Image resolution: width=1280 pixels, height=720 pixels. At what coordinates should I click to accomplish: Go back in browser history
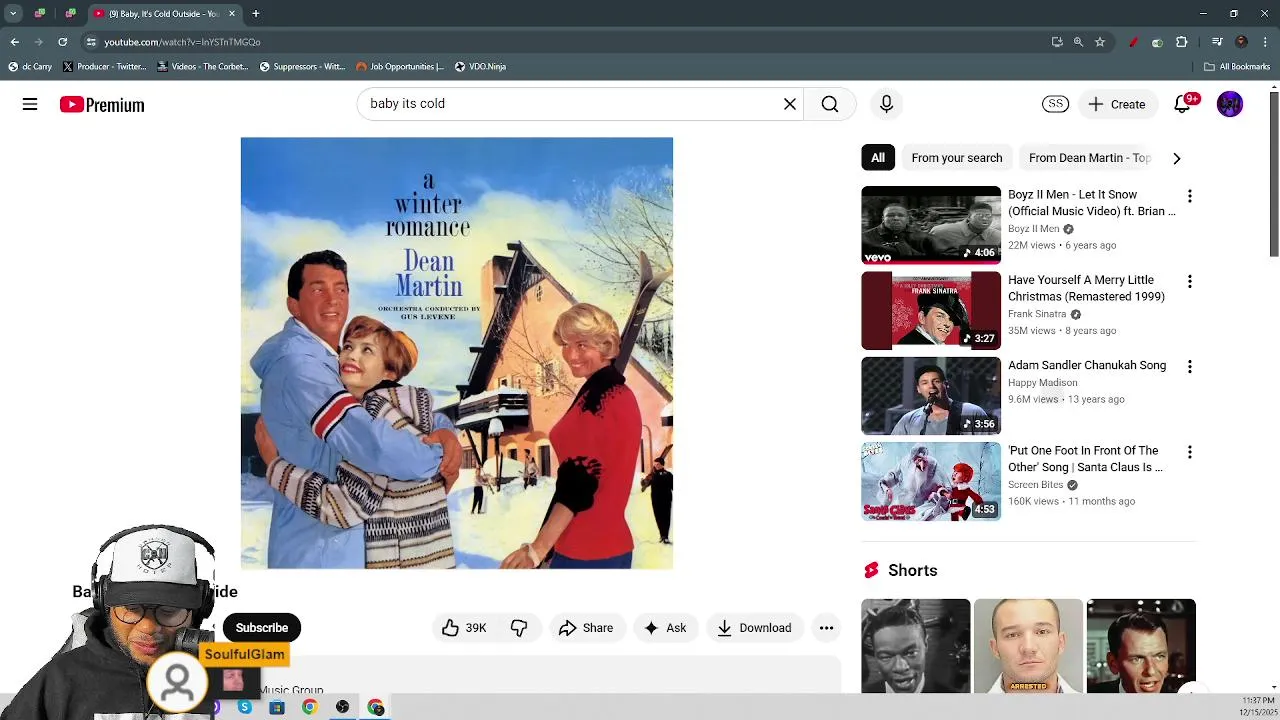pos(14,42)
